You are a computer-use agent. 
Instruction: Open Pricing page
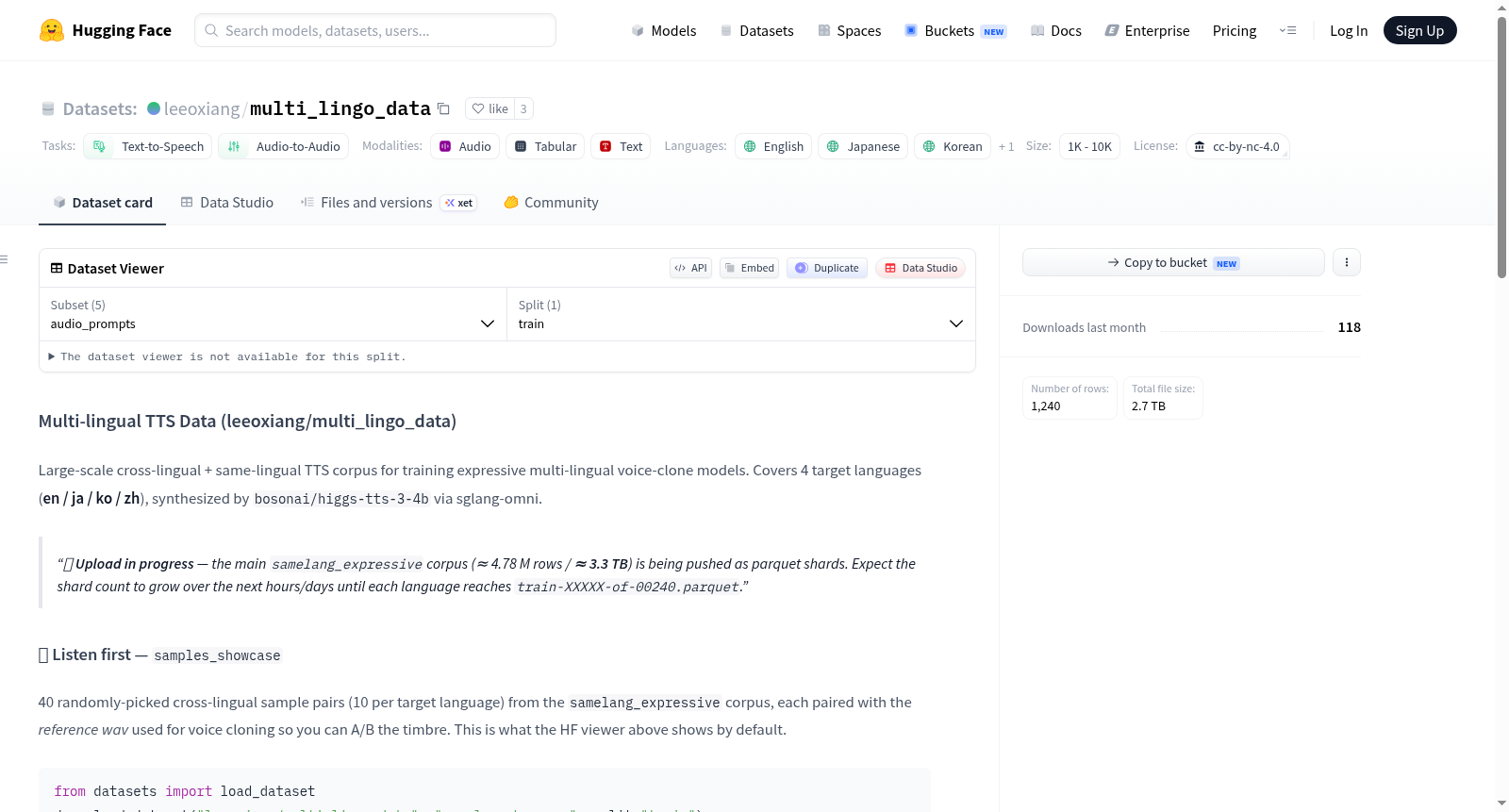1235,30
